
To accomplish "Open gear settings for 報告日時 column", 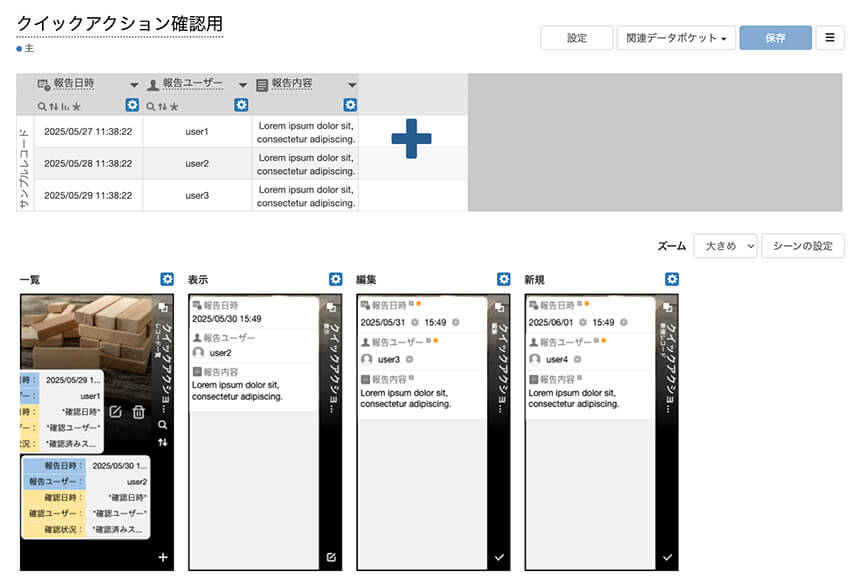I will coord(132,105).
